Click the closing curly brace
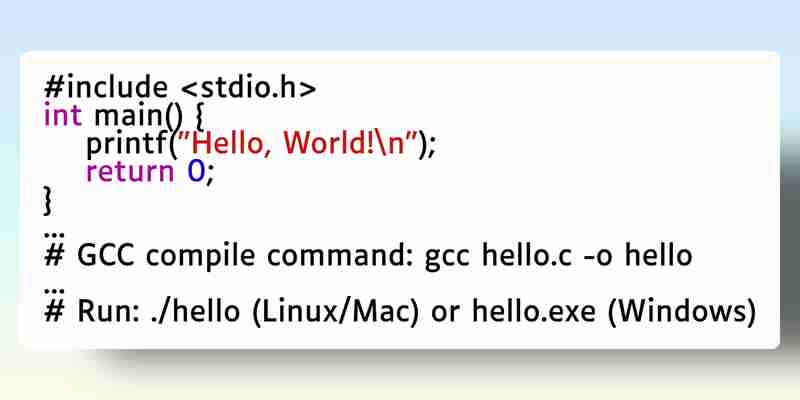 48,201
